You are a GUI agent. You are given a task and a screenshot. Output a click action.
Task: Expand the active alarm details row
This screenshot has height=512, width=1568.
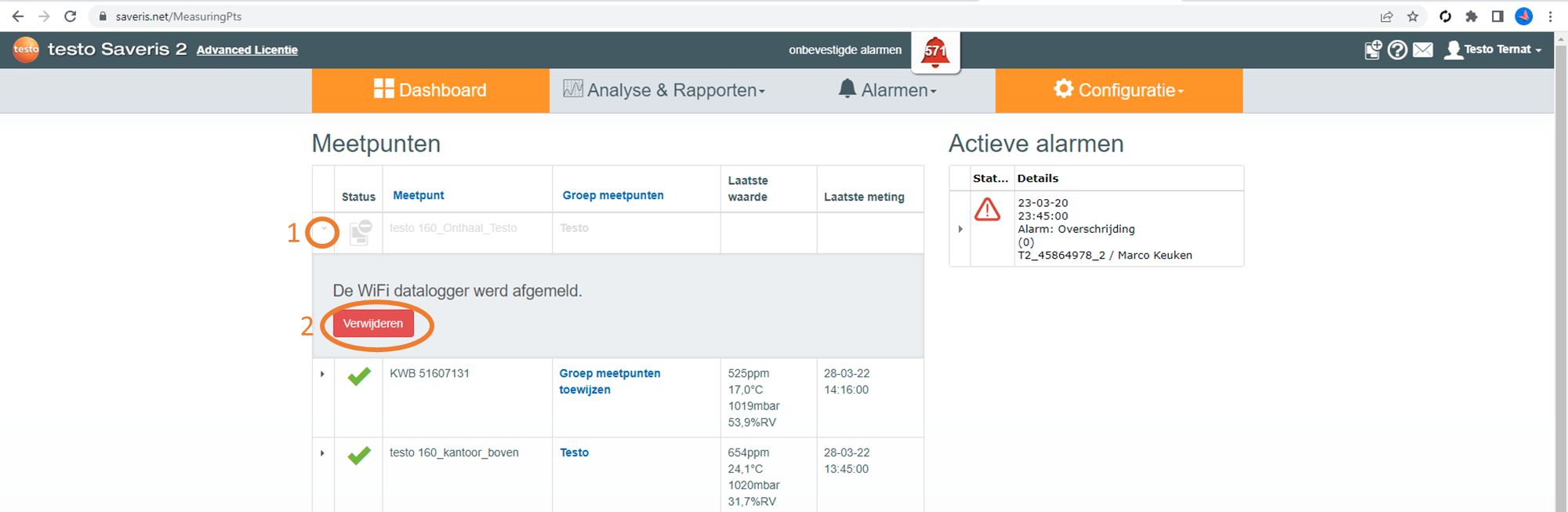pos(960,229)
